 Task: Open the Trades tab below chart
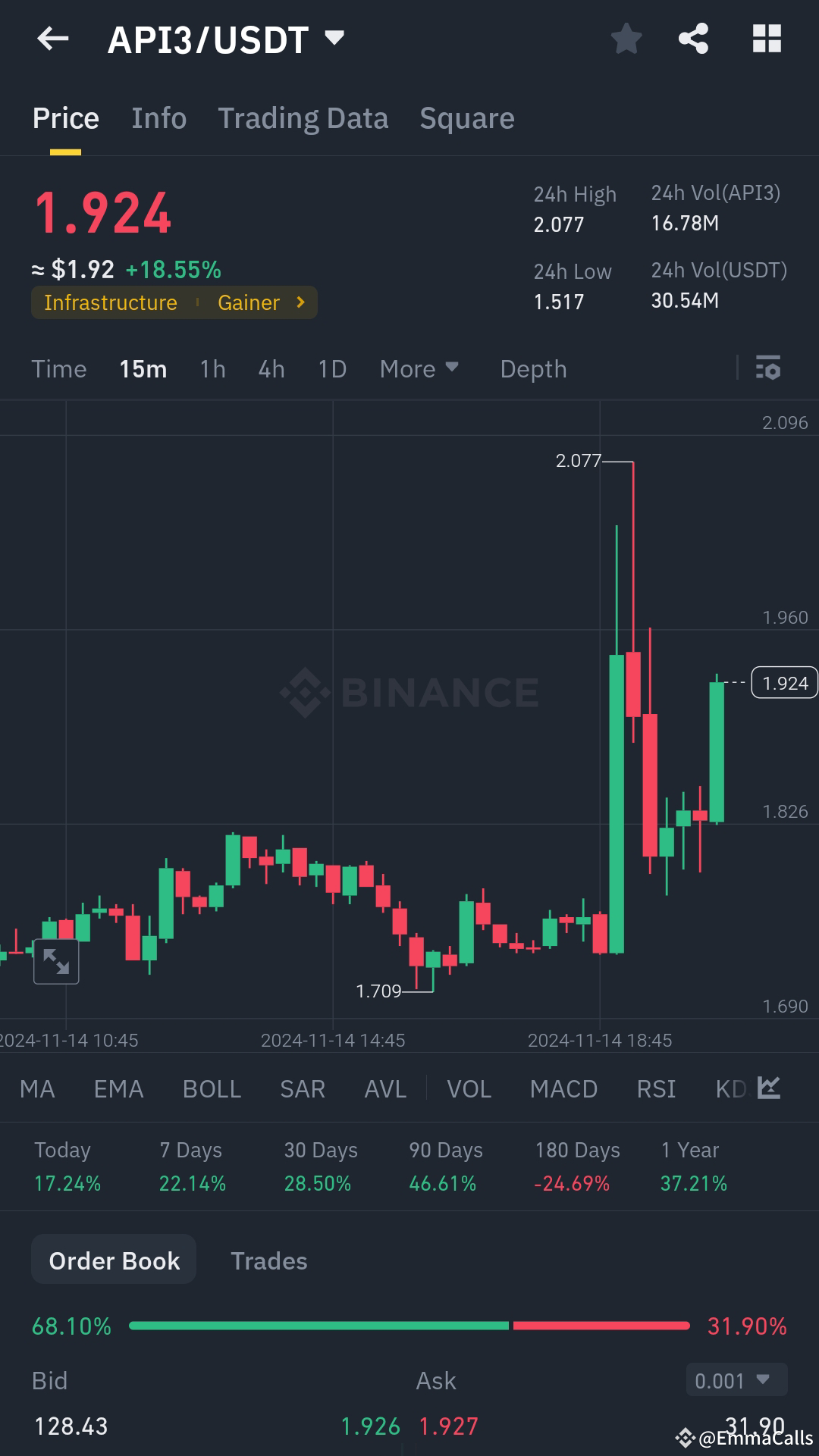(268, 1260)
